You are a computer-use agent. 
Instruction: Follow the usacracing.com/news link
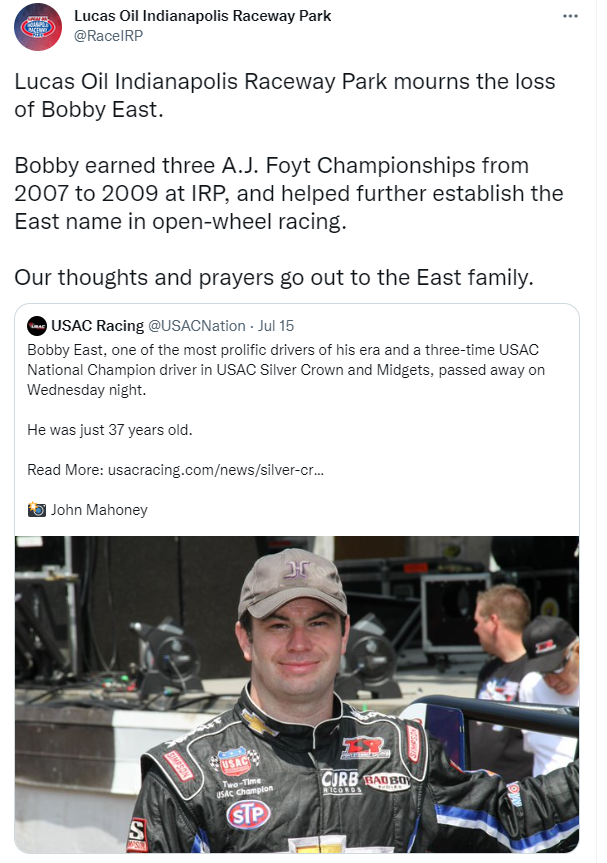click(216, 470)
